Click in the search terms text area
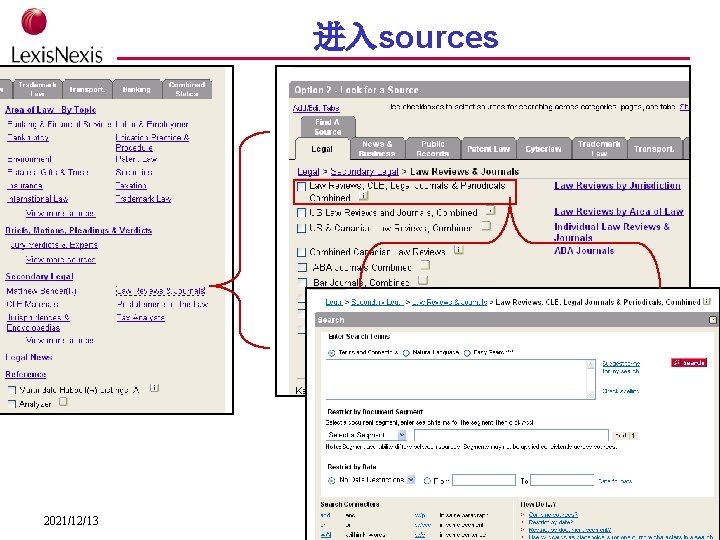720x540 pixels. 456,379
